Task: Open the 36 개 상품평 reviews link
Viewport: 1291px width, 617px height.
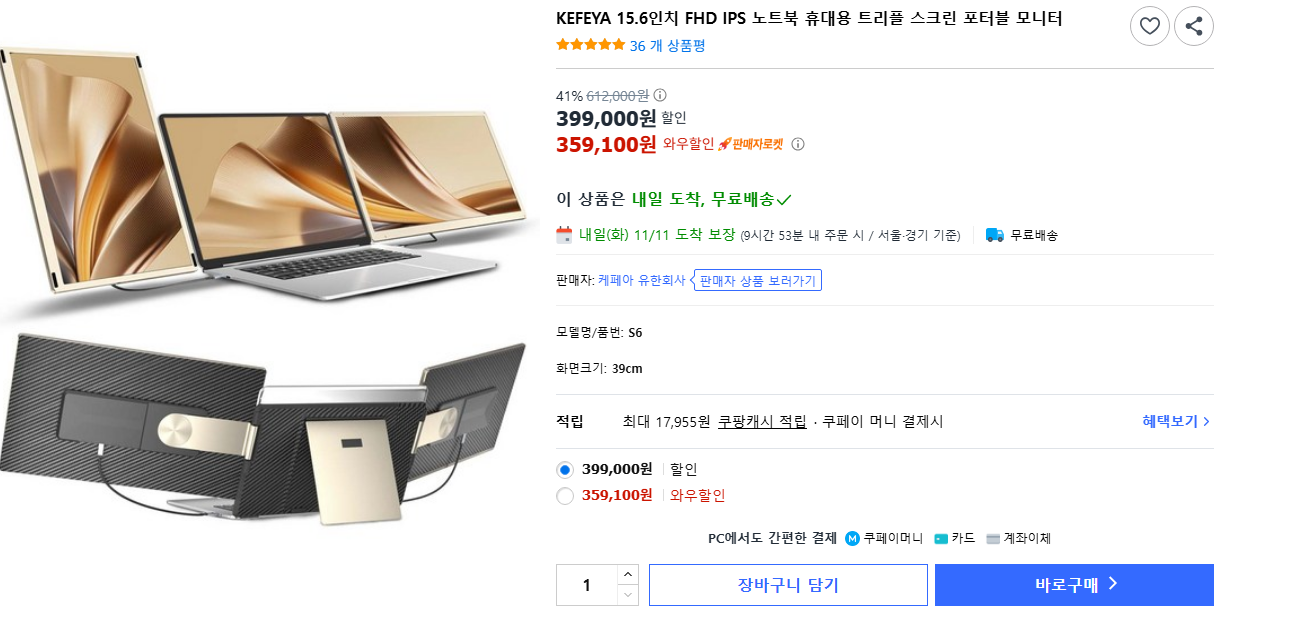Action: 667,45
